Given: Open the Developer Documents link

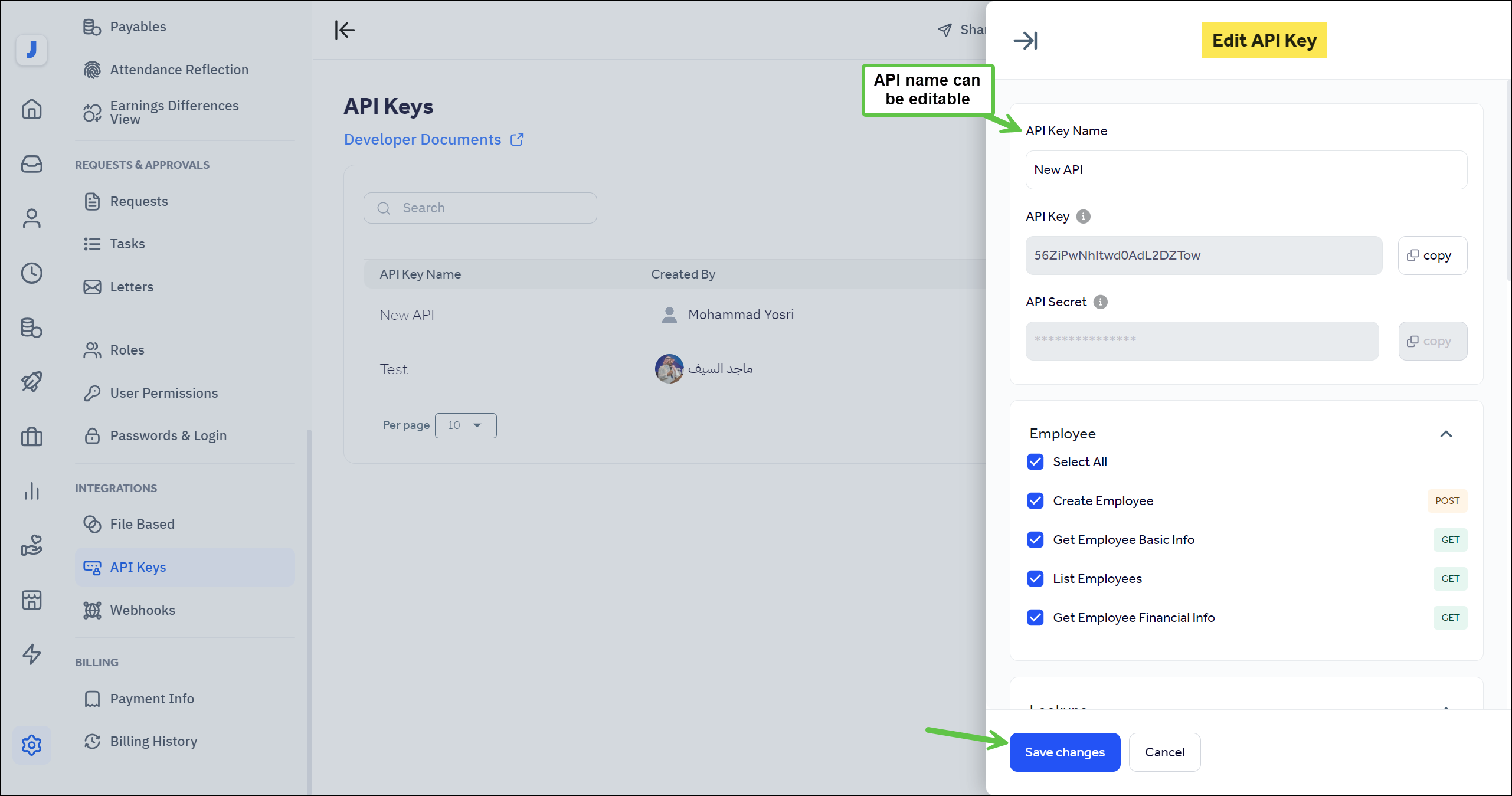Looking at the screenshot, I should click(423, 139).
